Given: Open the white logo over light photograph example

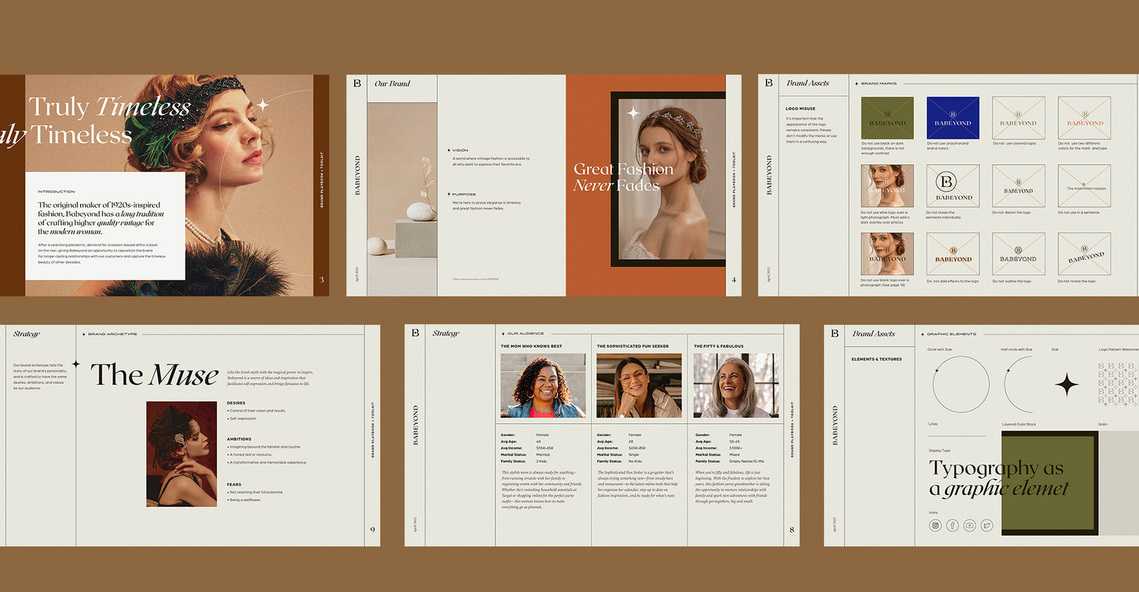Looking at the screenshot, I should [887, 186].
